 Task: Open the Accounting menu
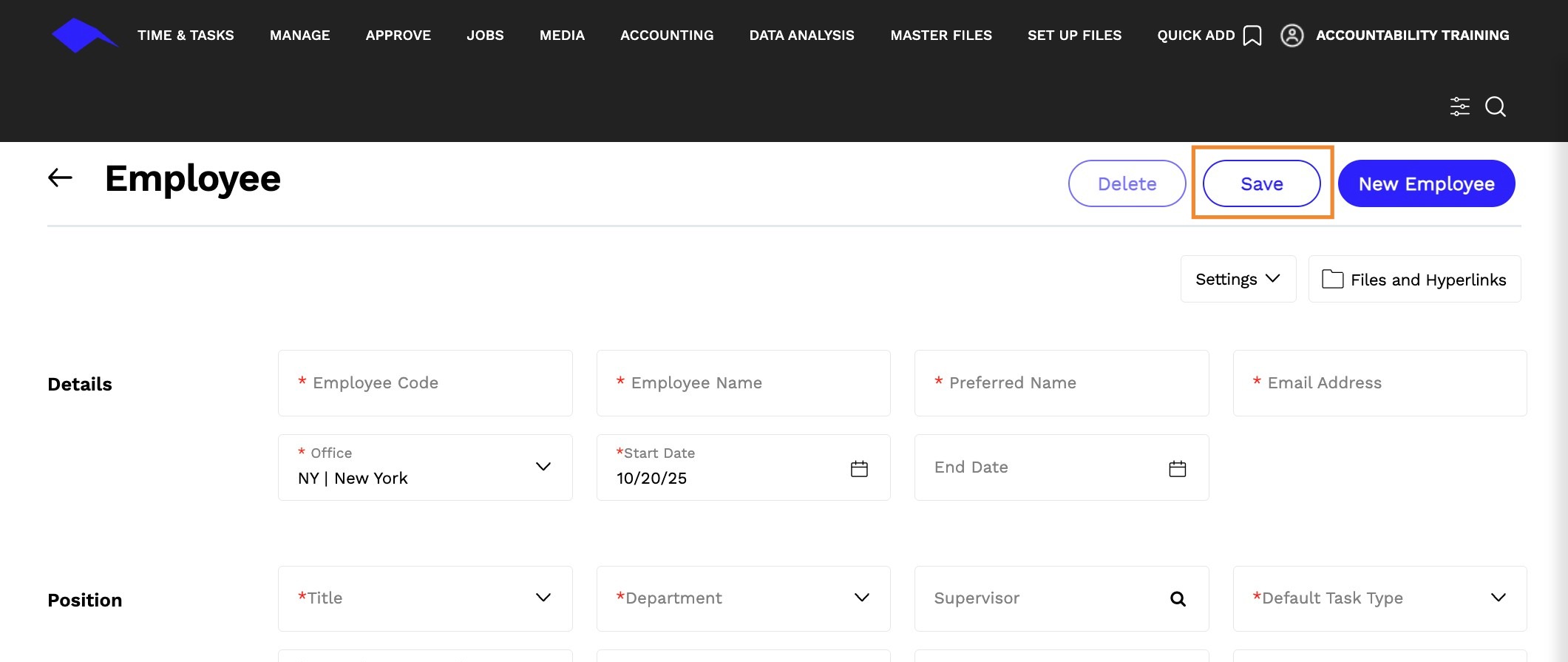click(667, 36)
